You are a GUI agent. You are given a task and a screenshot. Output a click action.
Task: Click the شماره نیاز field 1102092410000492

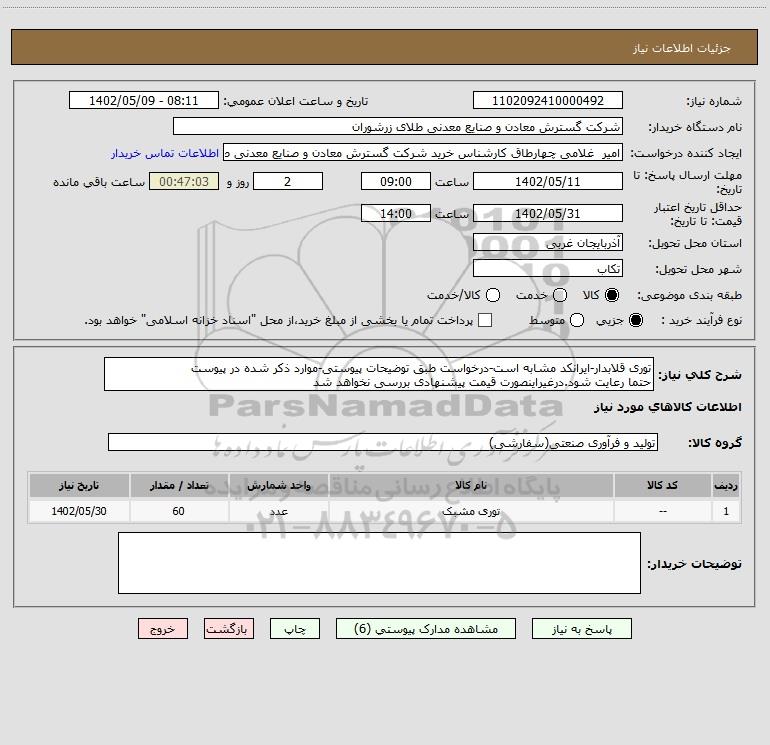click(548, 101)
